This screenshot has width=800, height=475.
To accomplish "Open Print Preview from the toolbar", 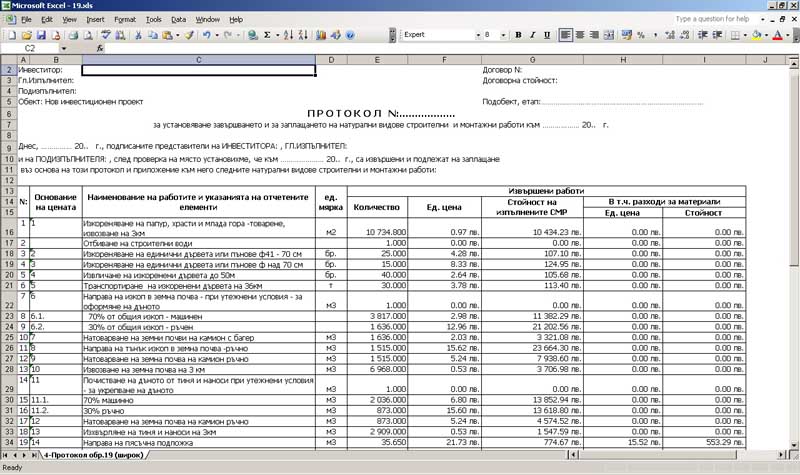I will pyautogui.click(x=88, y=35).
